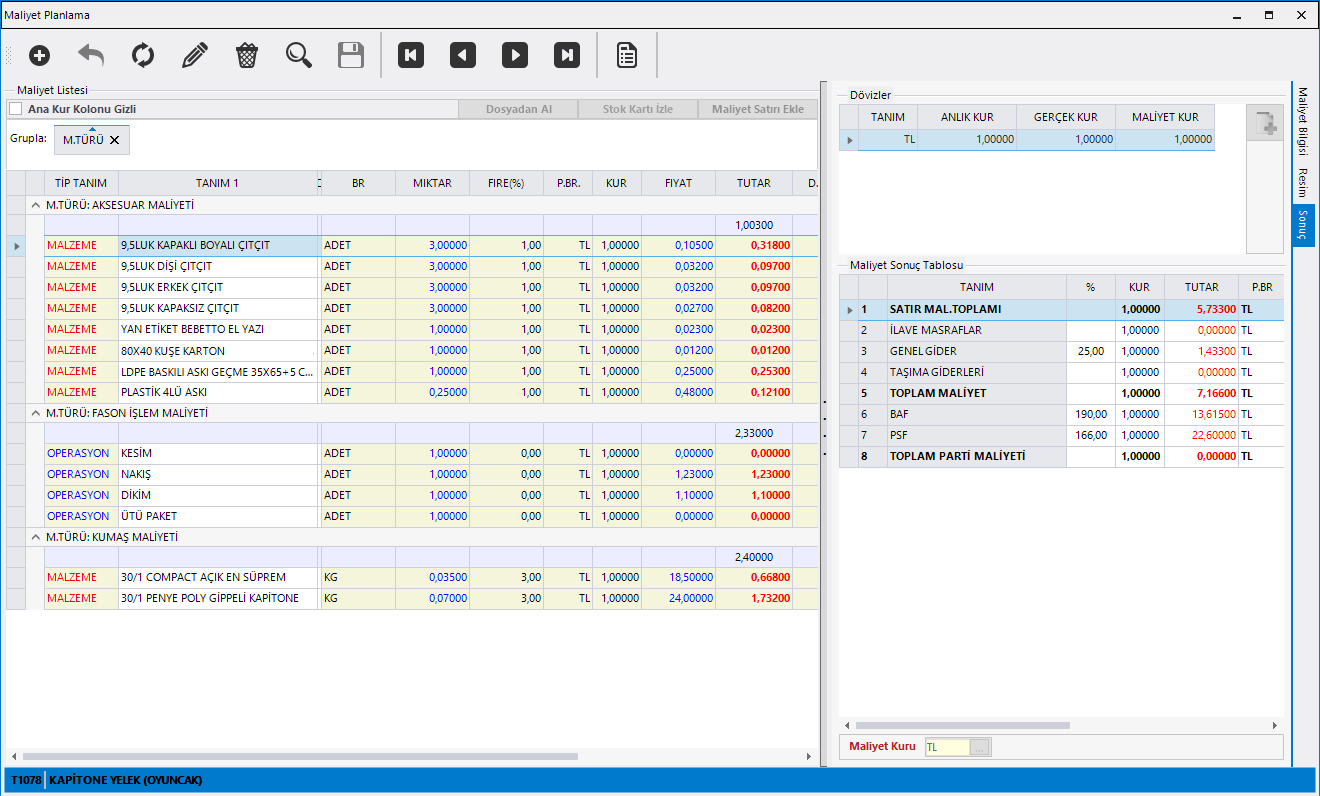Click the report document icon in toolbar
The width and height of the screenshot is (1320, 796).
[x=627, y=55]
